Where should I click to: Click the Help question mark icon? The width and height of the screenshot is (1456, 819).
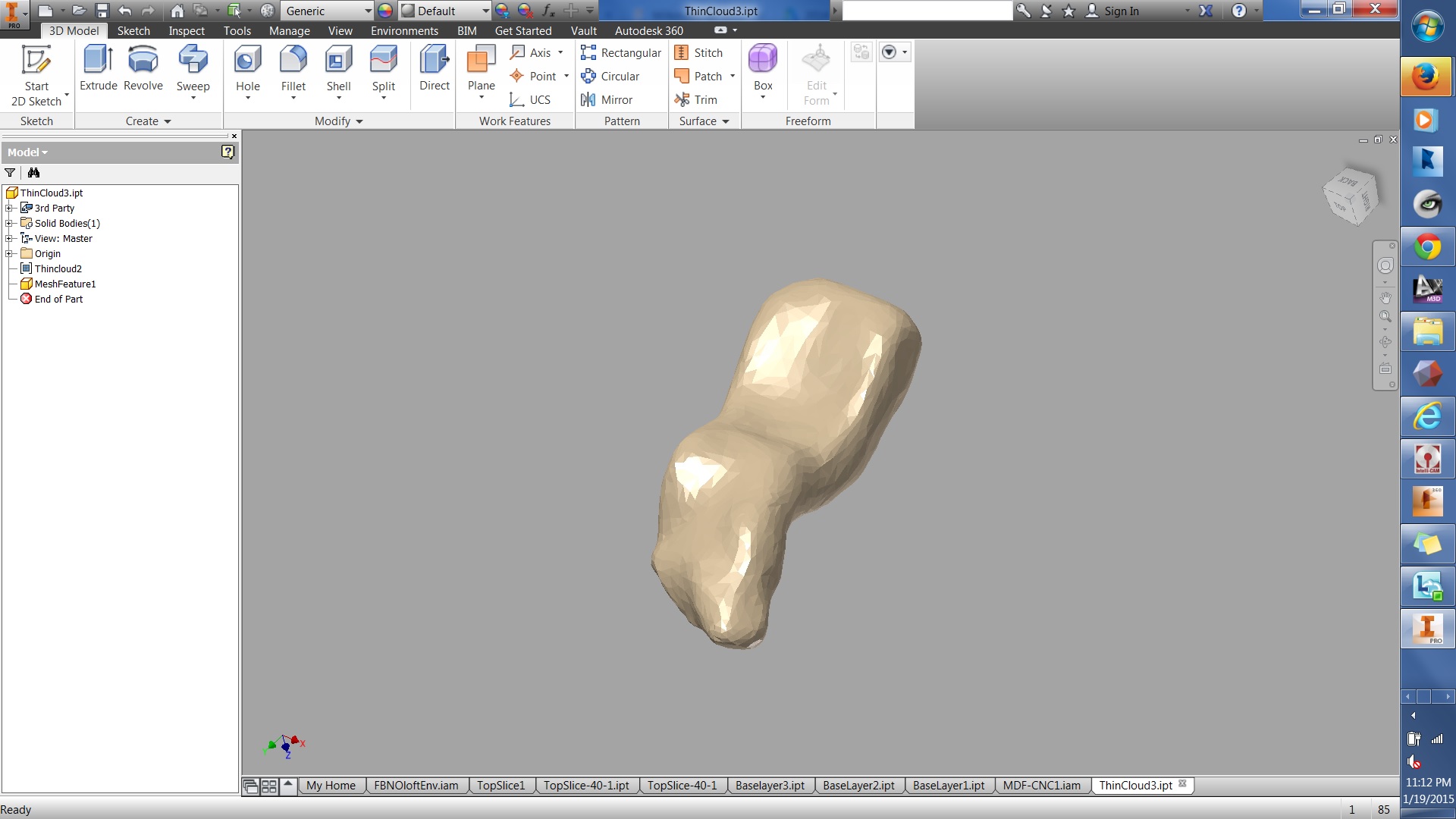pyautogui.click(x=1238, y=11)
